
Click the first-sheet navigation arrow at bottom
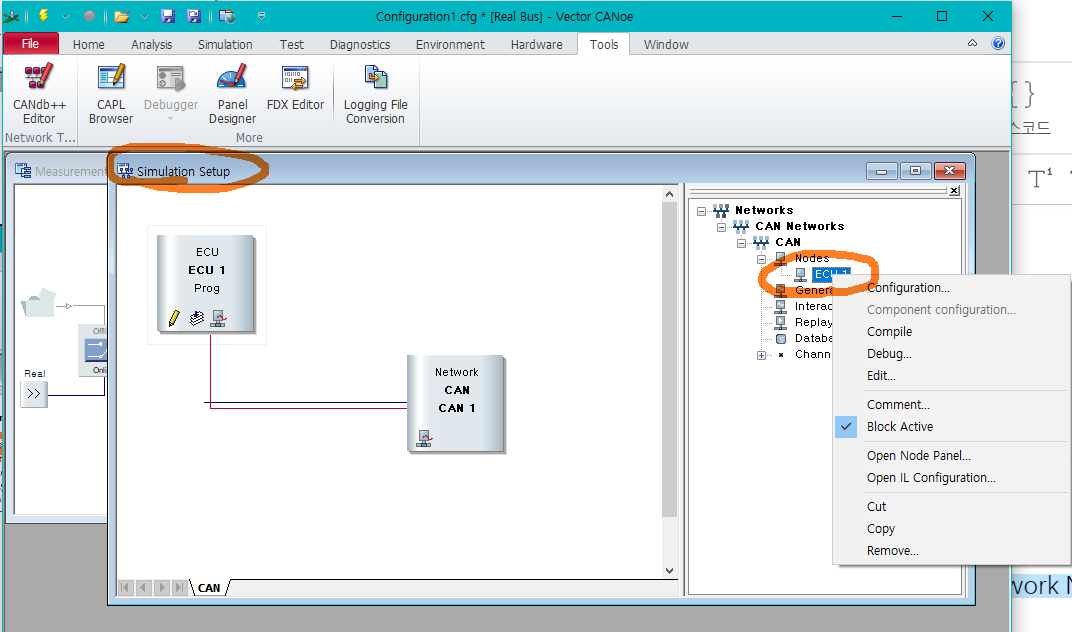click(126, 588)
